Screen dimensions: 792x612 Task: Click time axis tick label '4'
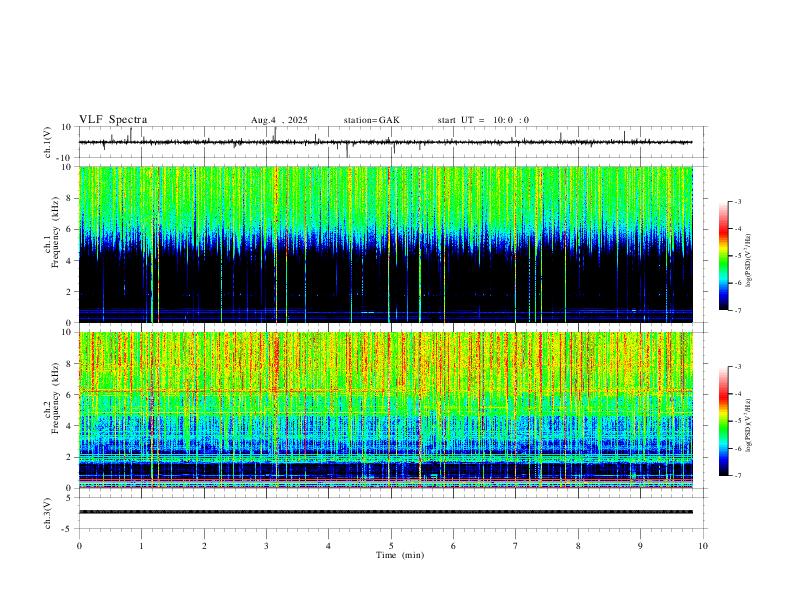point(328,546)
